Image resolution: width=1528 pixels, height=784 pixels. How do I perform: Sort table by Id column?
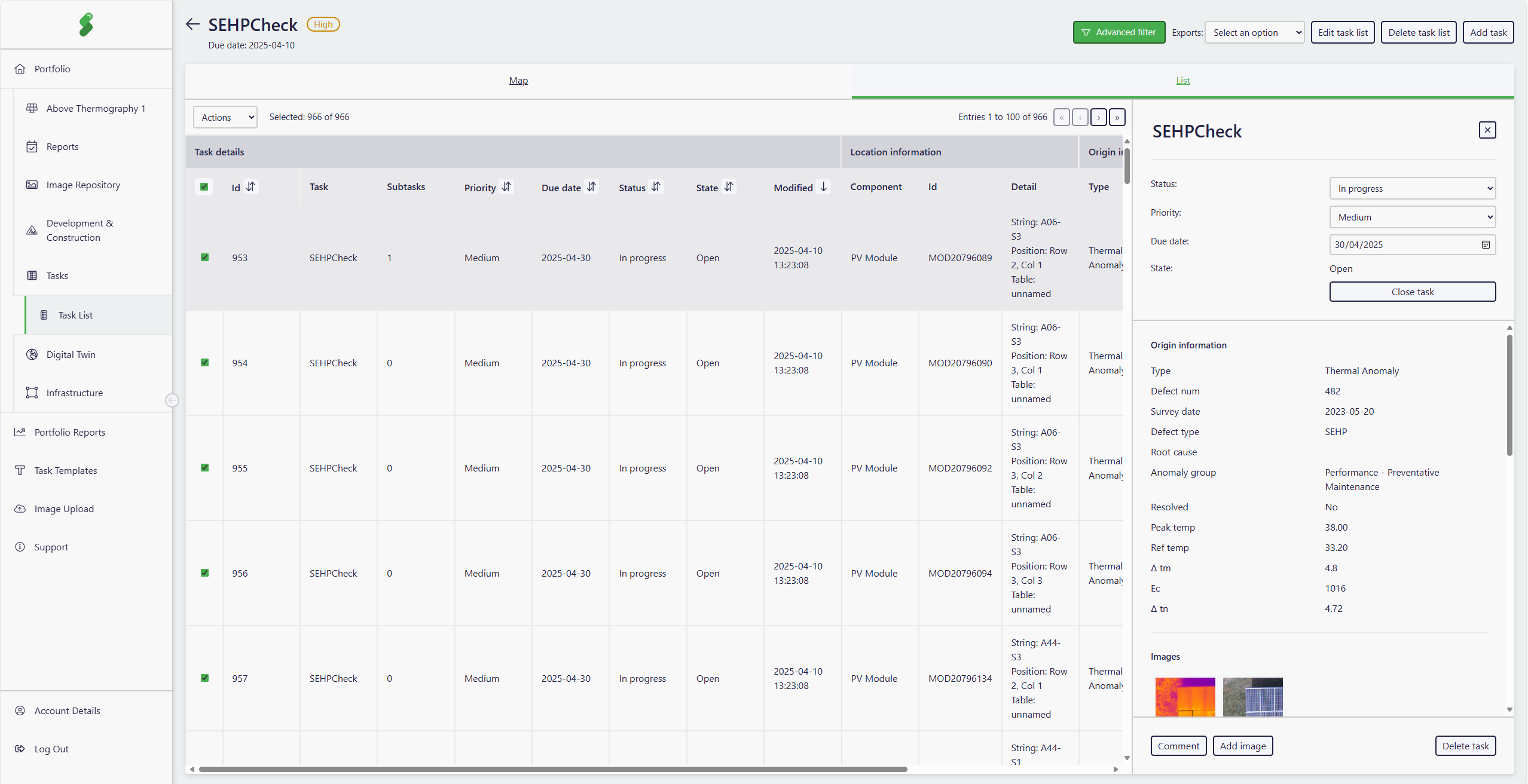coord(250,187)
